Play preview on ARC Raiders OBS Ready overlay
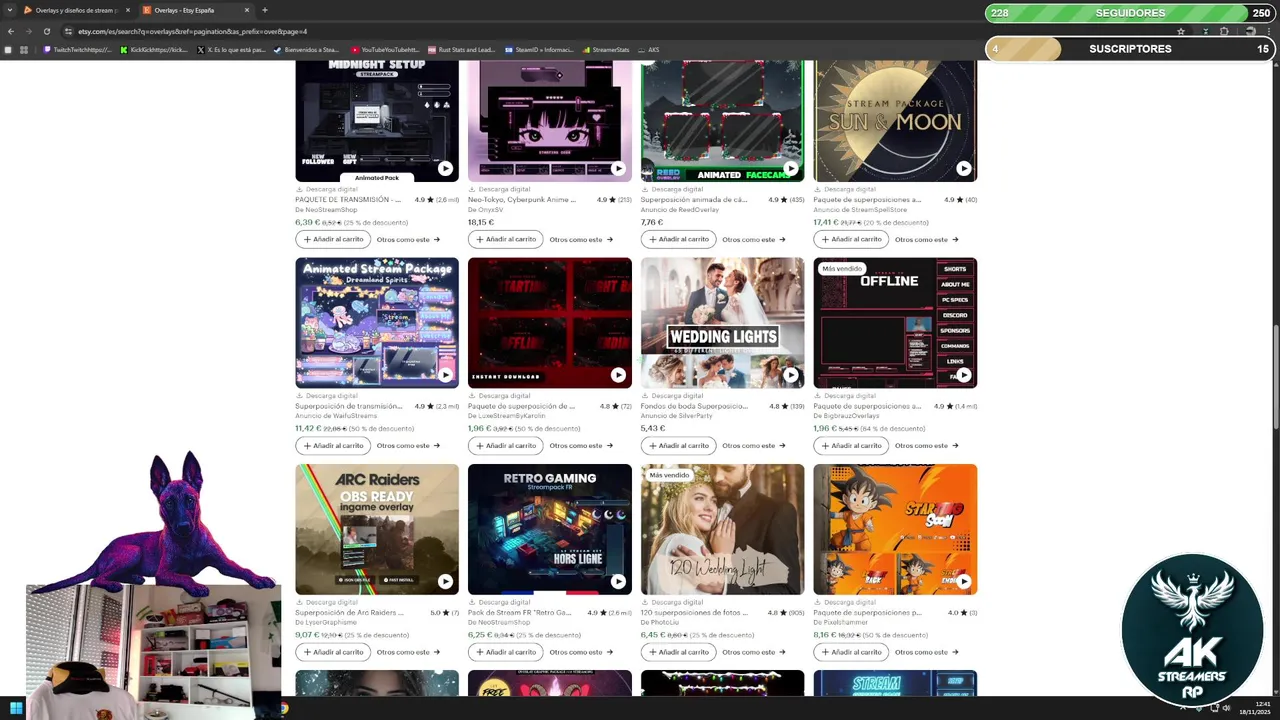 coord(445,581)
